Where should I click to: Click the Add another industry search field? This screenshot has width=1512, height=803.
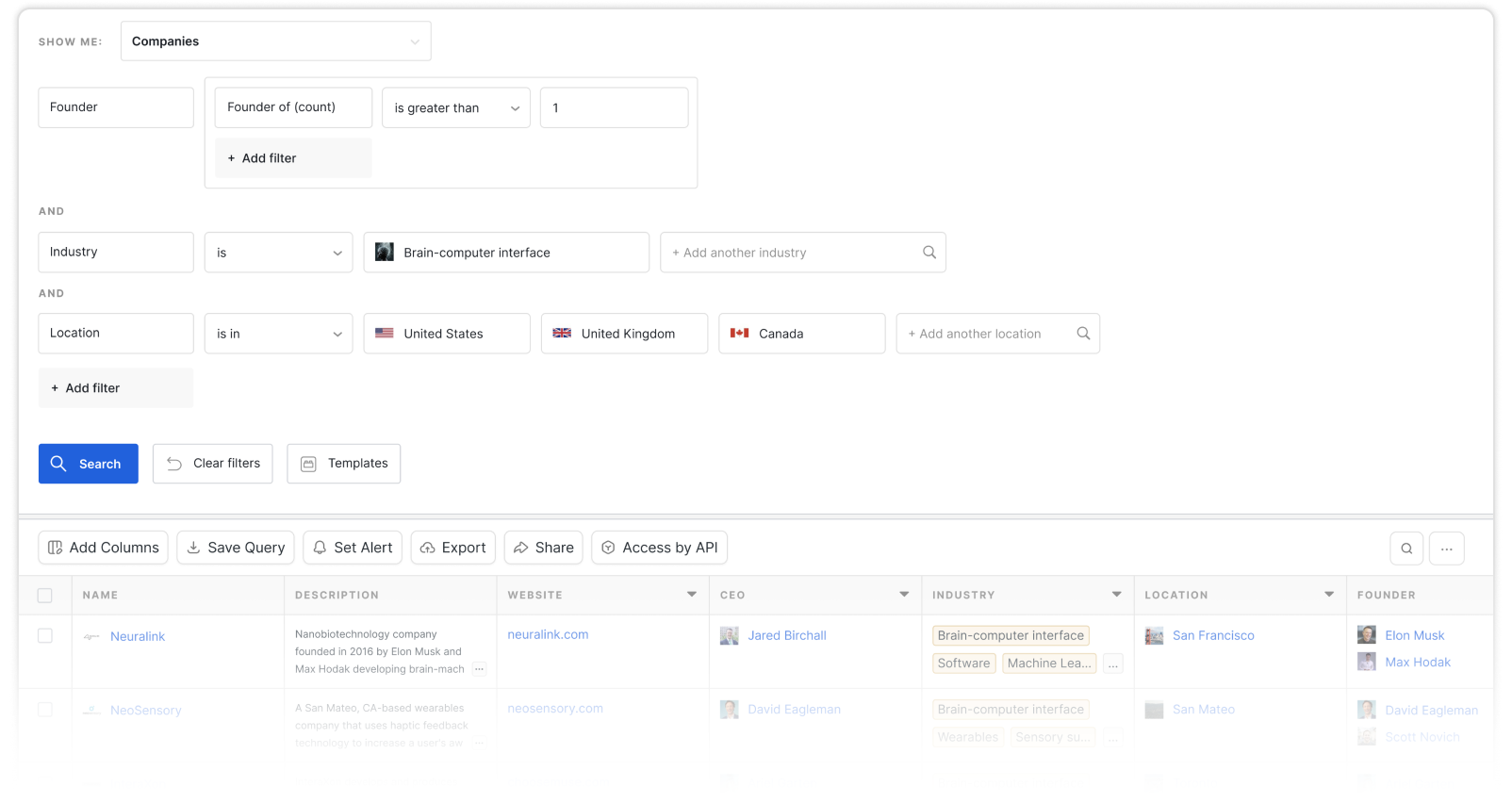click(802, 253)
